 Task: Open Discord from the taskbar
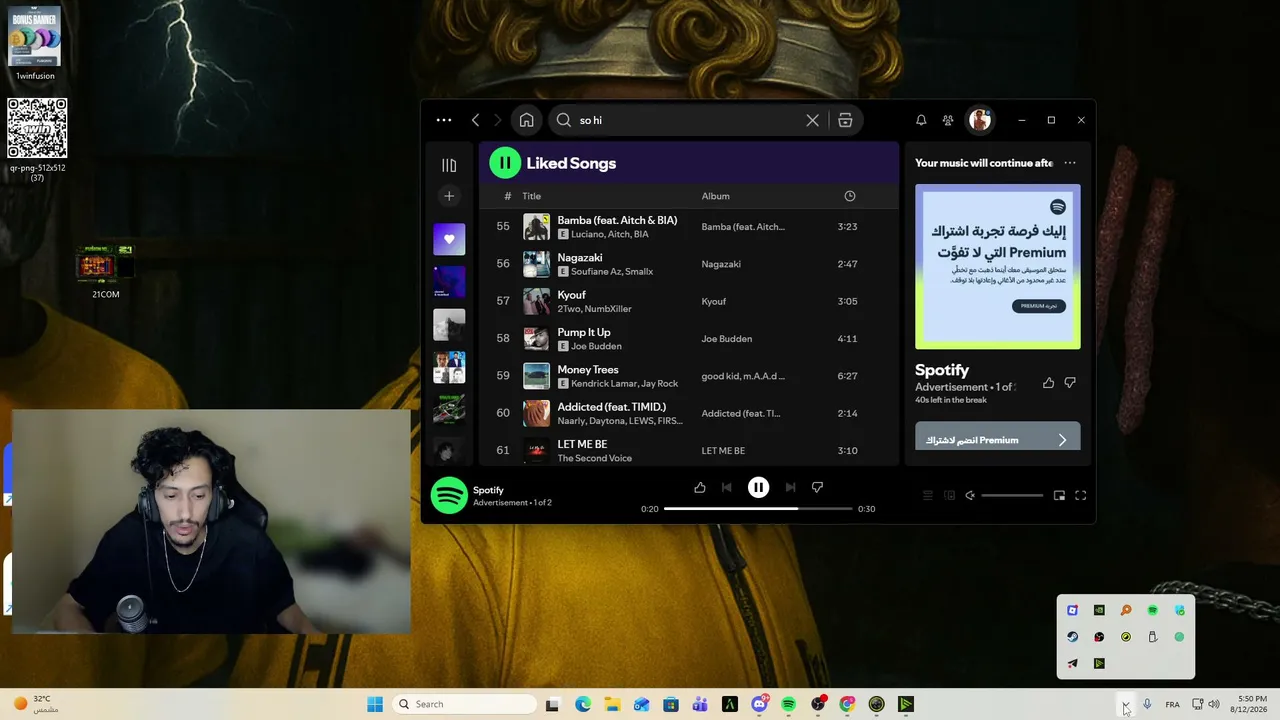click(x=759, y=704)
